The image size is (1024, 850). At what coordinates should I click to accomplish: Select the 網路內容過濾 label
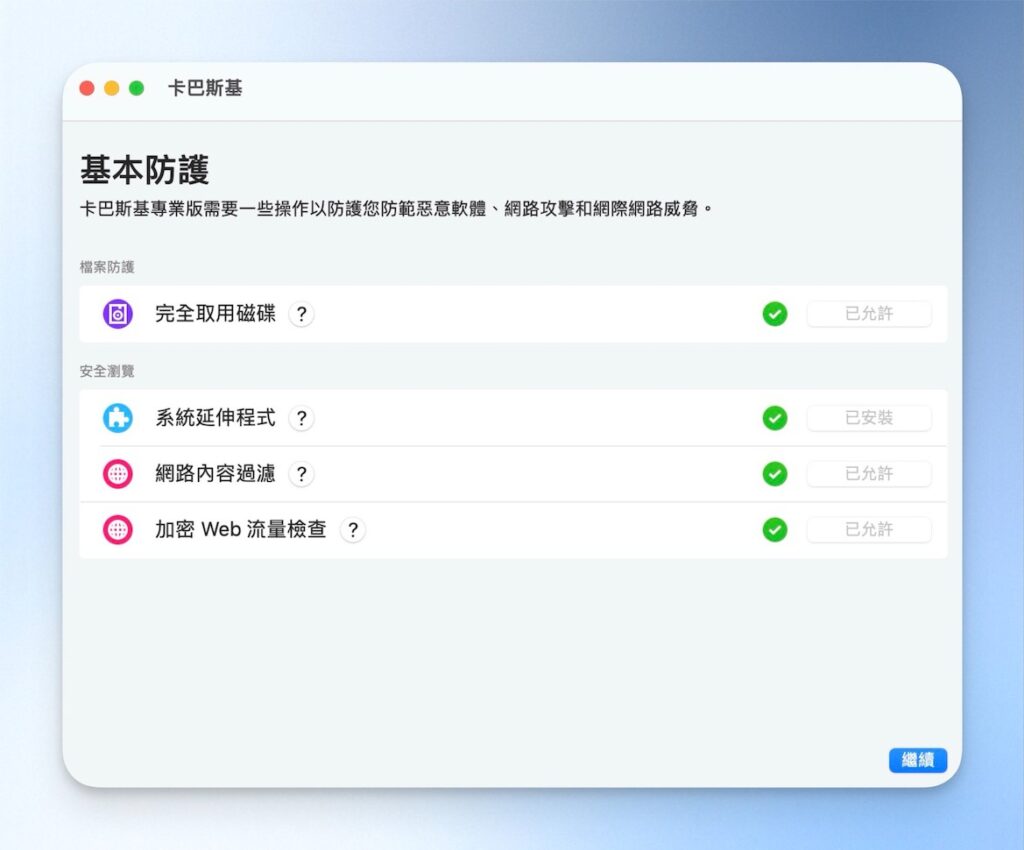(216, 474)
